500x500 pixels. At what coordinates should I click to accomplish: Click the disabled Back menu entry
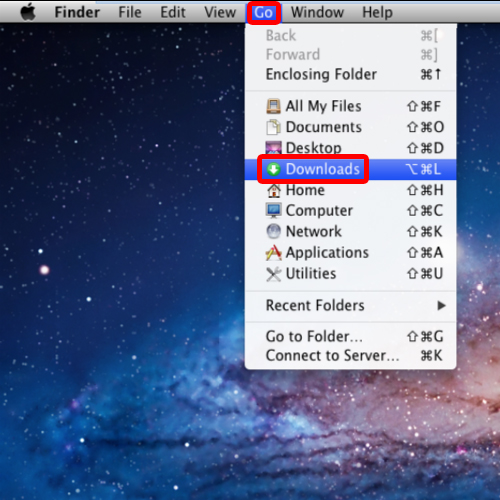click(x=351, y=35)
